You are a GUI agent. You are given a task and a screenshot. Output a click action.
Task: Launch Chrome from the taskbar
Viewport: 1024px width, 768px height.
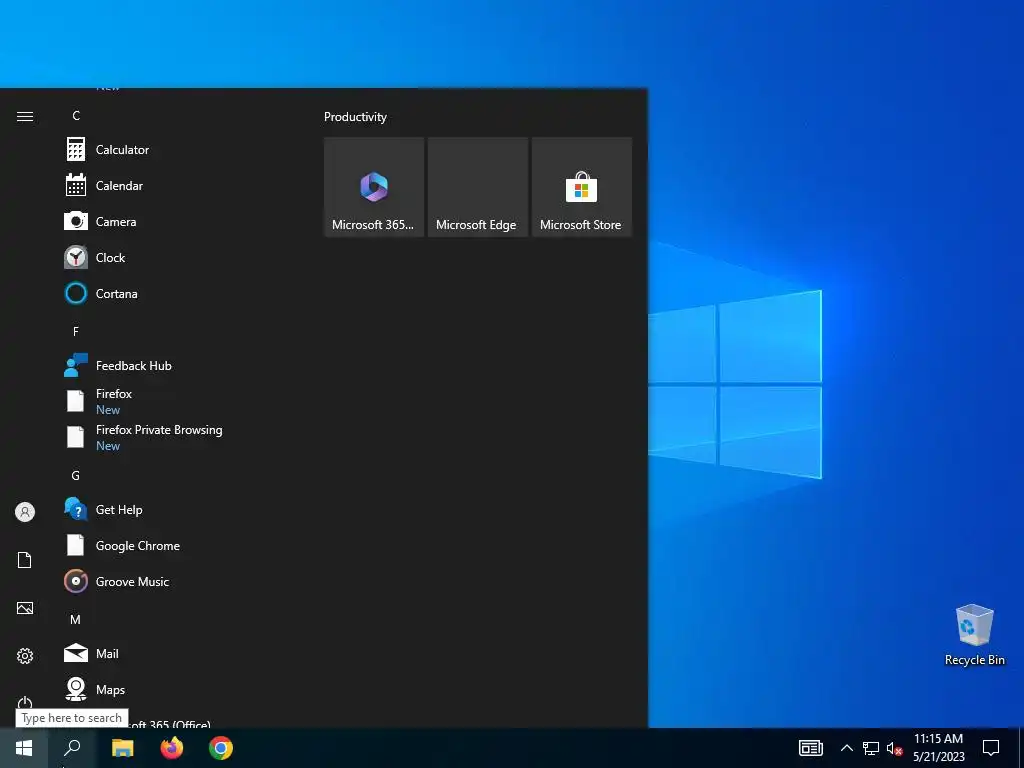pos(221,748)
